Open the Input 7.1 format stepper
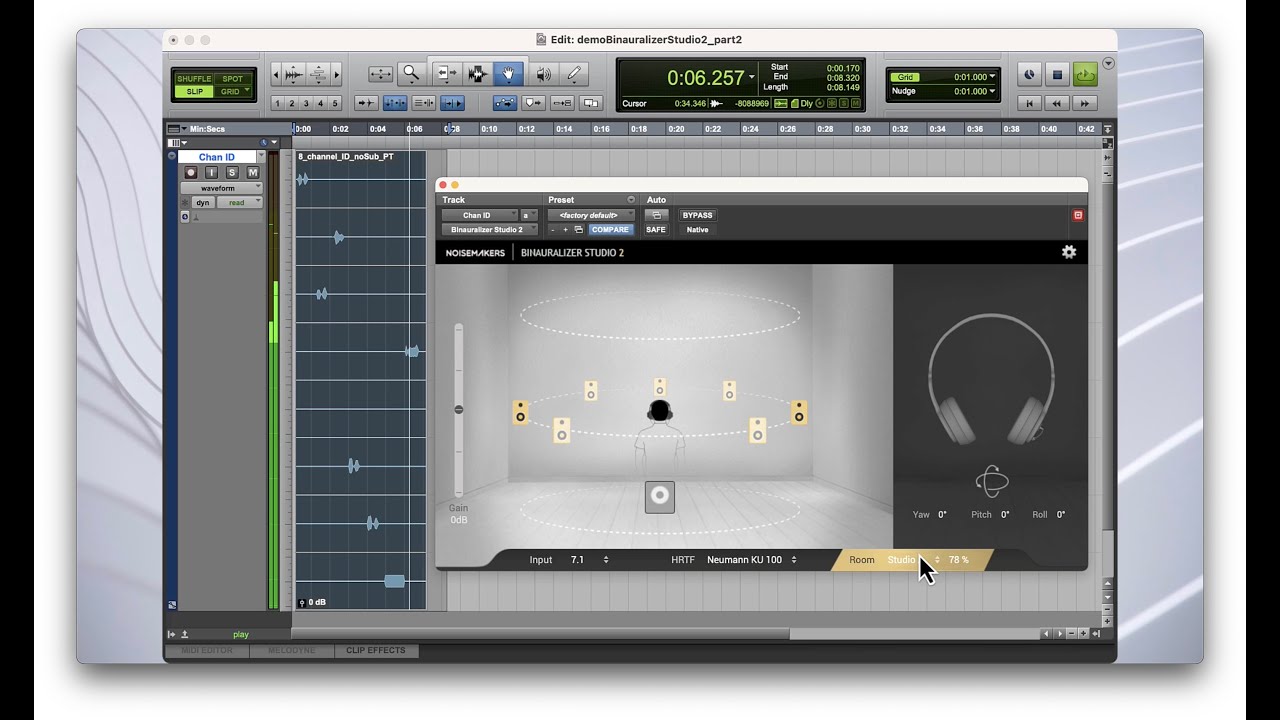This screenshot has height=720, width=1280. 606,560
